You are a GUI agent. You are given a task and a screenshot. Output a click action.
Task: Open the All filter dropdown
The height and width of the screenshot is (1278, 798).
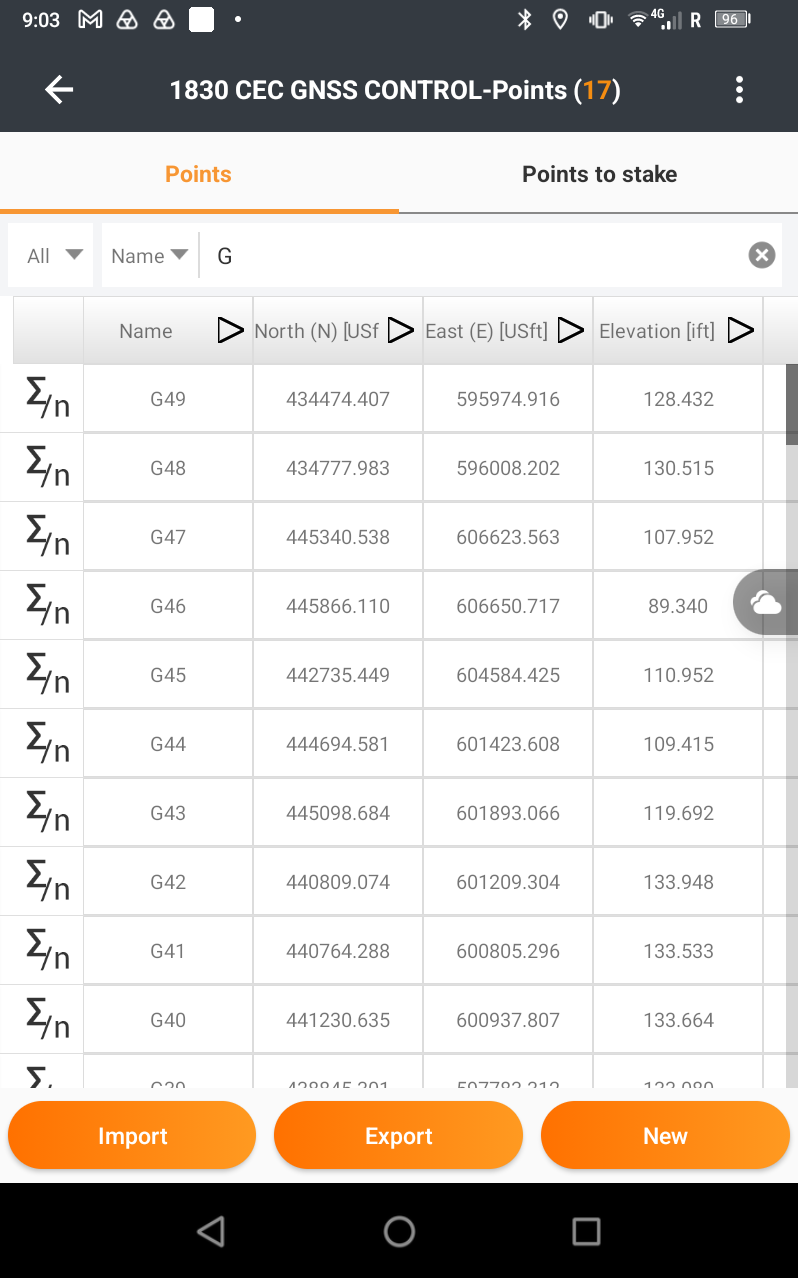point(51,255)
